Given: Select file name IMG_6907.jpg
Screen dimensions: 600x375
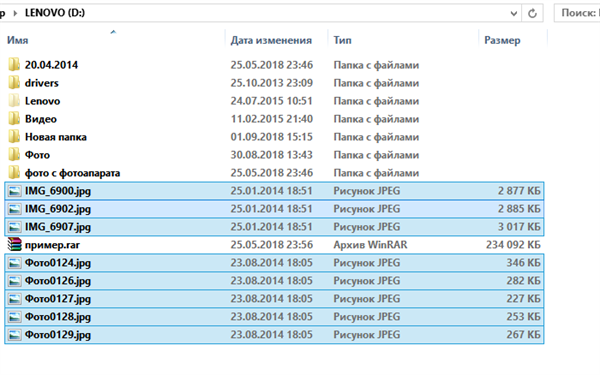Looking at the screenshot, I should coord(58,227).
